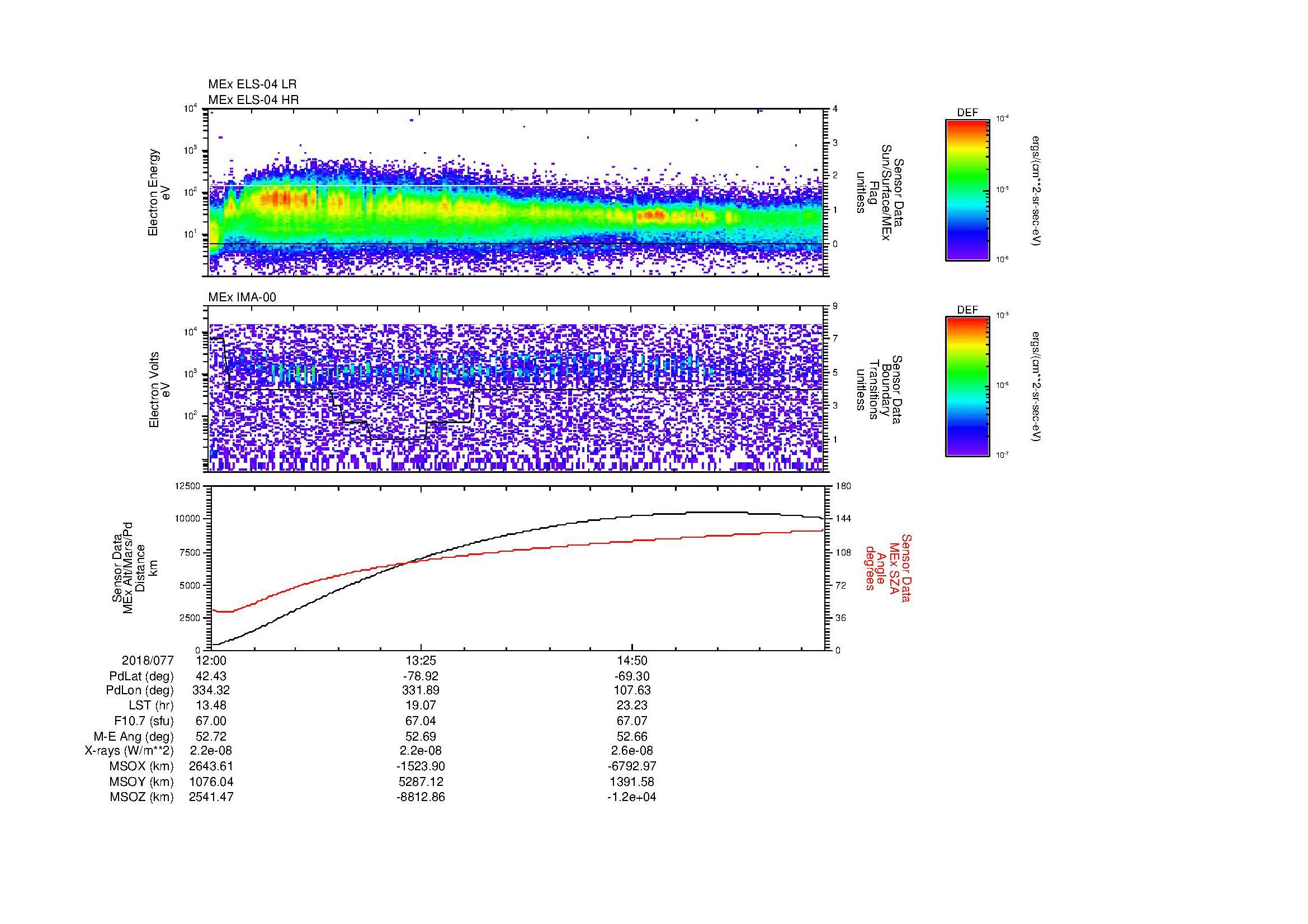This screenshot has width=1308, height=924.
Task: Click the 'MEx IMA-00' panel title
Action: pos(242,297)
